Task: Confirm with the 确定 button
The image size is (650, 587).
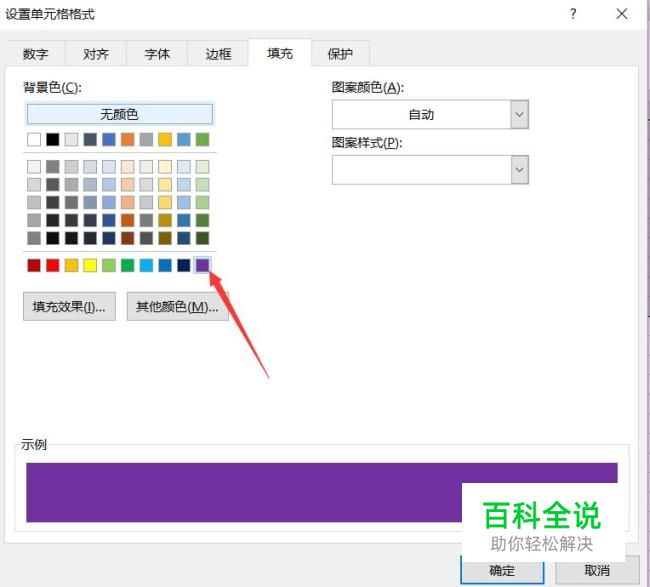Action: (502, 571)
